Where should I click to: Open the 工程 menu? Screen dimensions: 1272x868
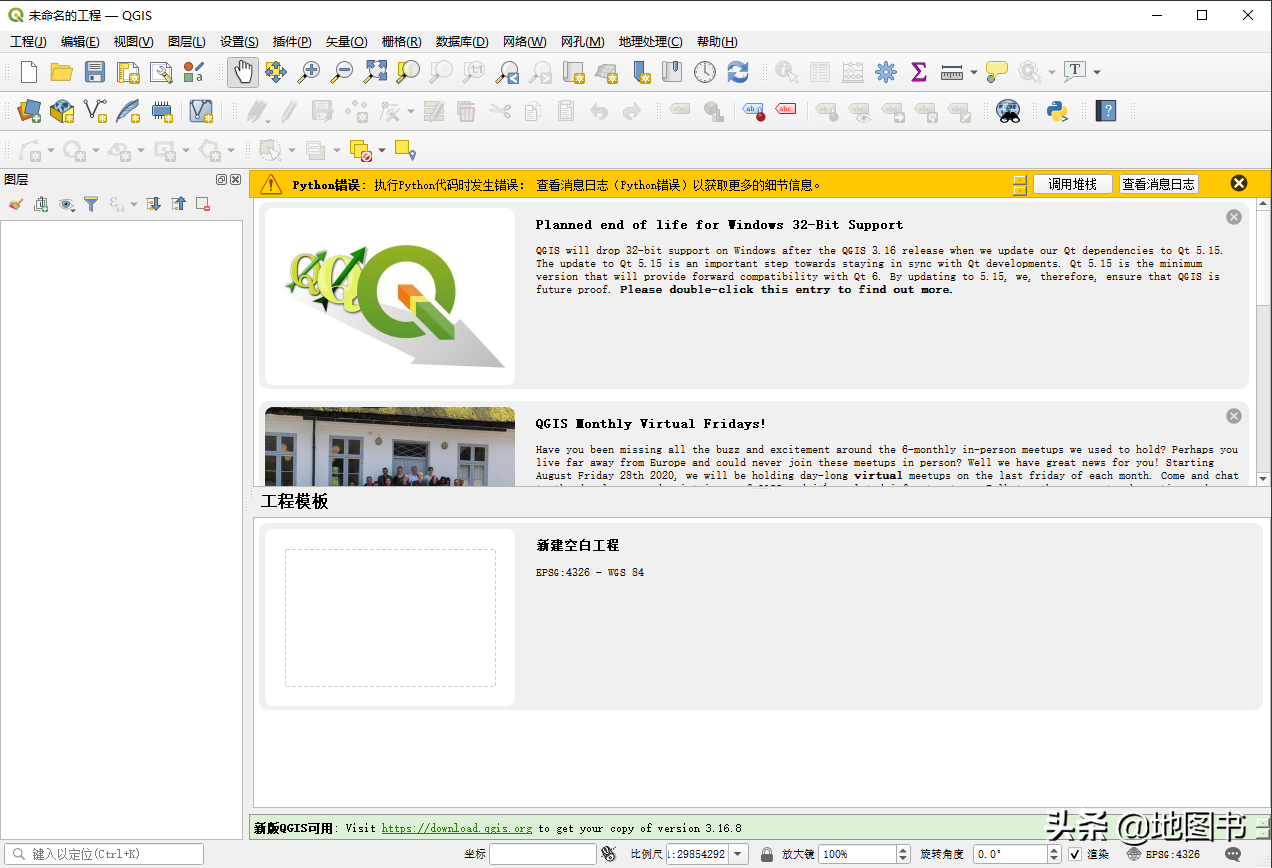[x=28, y=42]
